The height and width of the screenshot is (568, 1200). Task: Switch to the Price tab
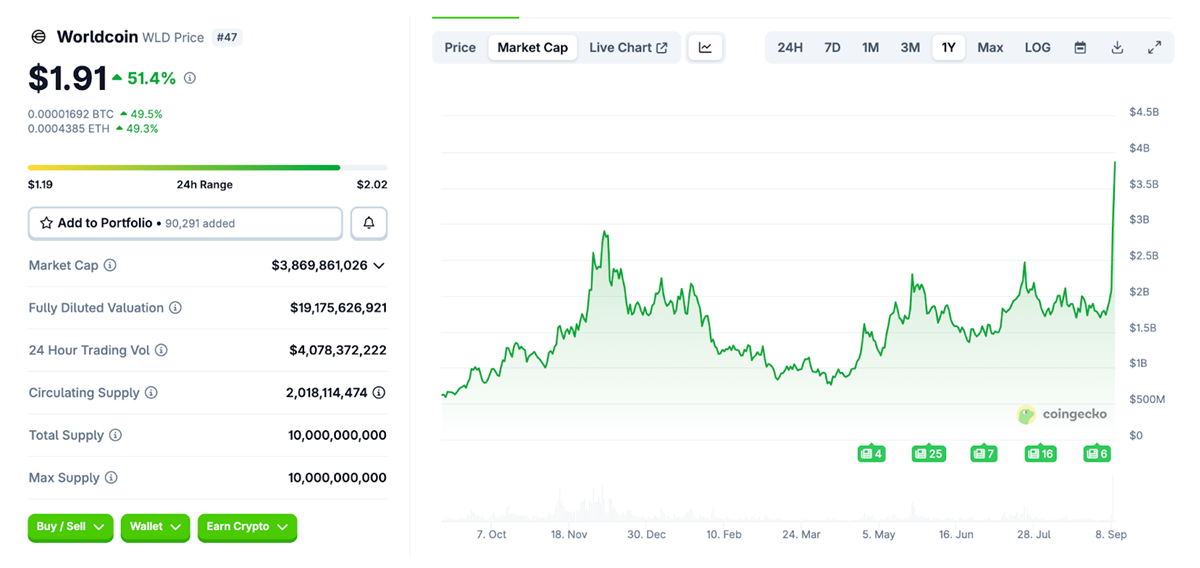pos(460,47)
